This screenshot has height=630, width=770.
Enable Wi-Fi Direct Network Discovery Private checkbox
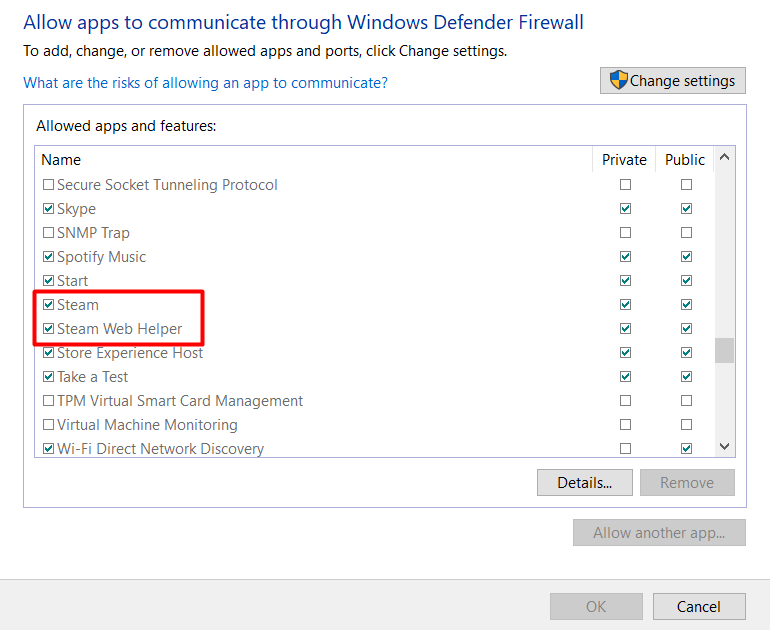[x=625, y=449]
